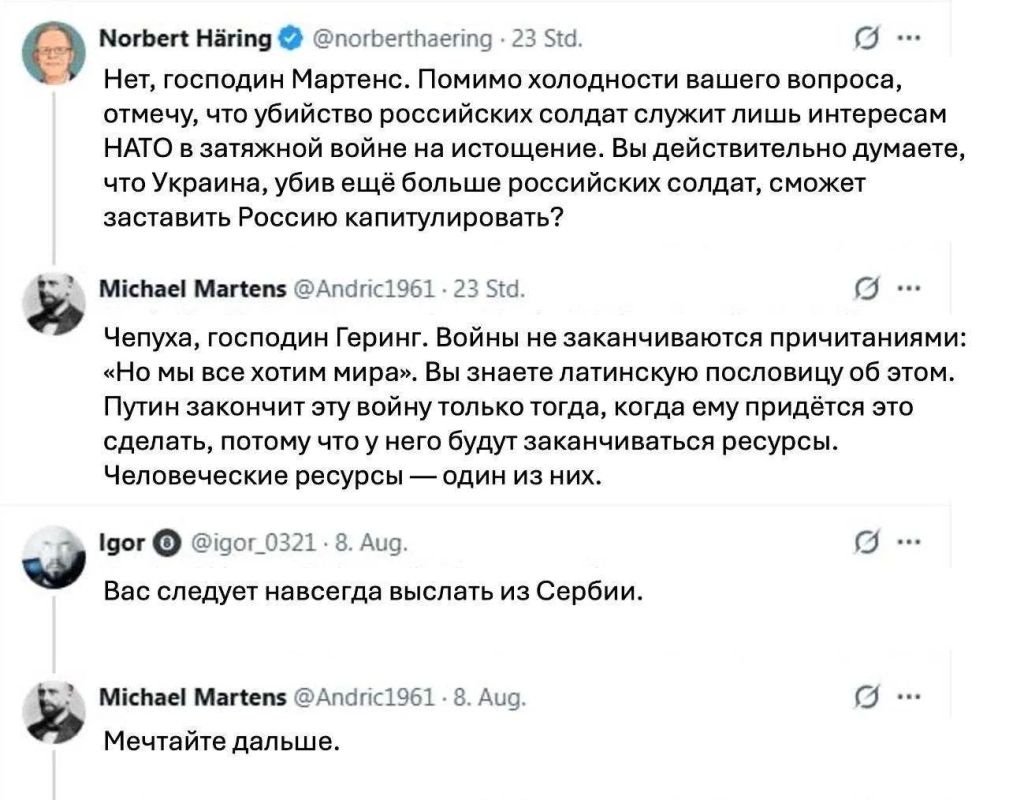Visit @norberthaering handle link

(402, 40)
